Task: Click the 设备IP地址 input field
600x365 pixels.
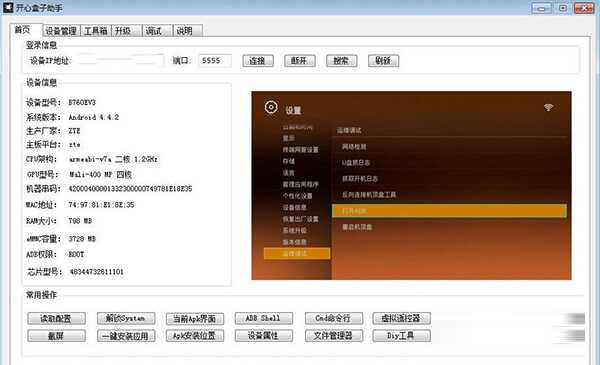Action: (121, 60)
